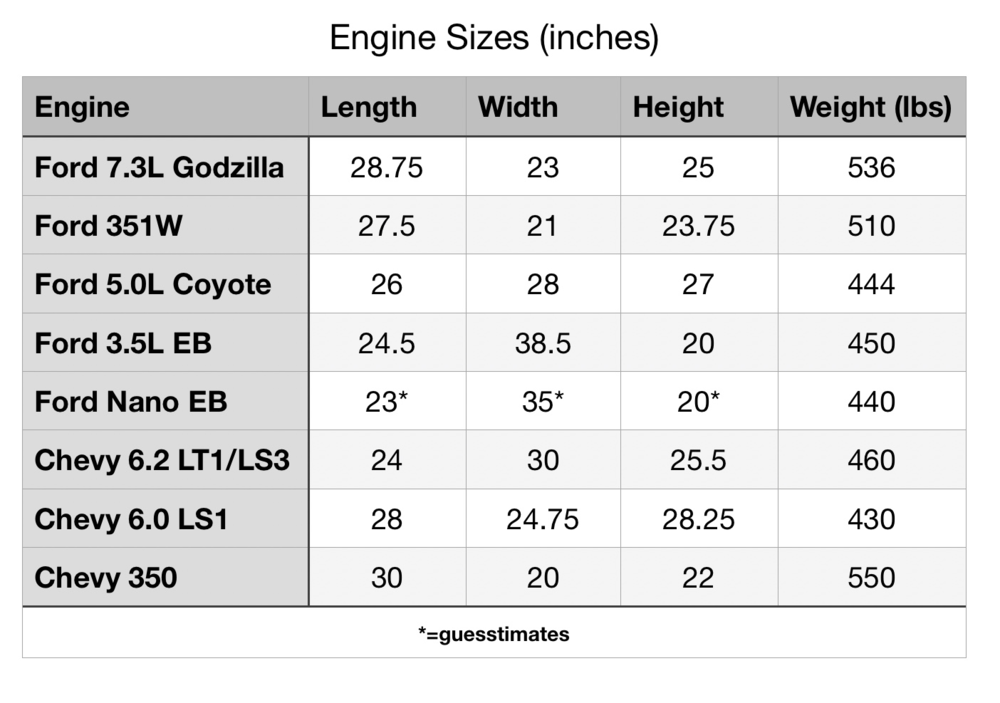The width and height of the screenshot is (1000, 703).
Task: Click the Weight (lbs) column header
Action: [x=870, y=107]
